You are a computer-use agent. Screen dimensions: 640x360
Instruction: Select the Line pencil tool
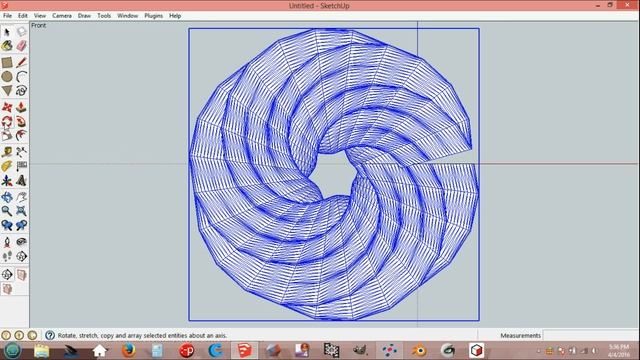click(x=22, y=62)
